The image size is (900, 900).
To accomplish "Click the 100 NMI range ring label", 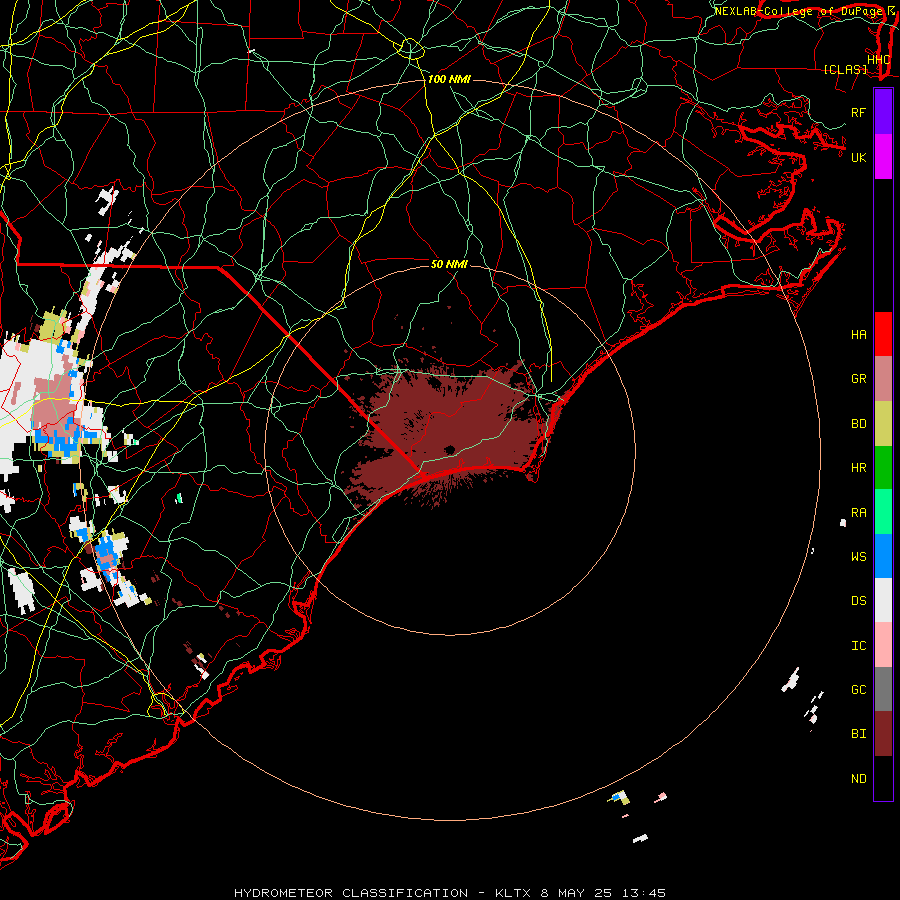I will pos(449,79).
